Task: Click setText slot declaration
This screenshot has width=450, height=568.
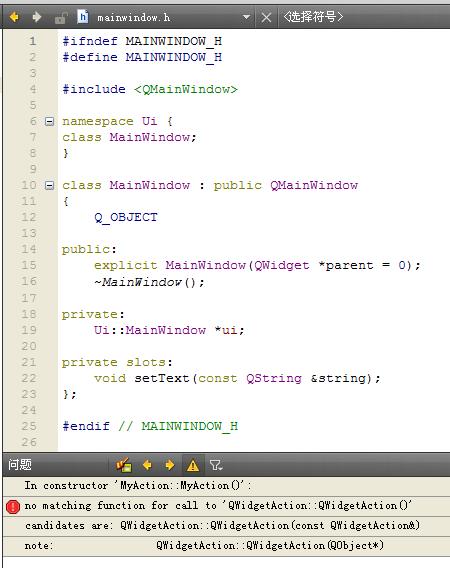Action: (x=237, y=379)
